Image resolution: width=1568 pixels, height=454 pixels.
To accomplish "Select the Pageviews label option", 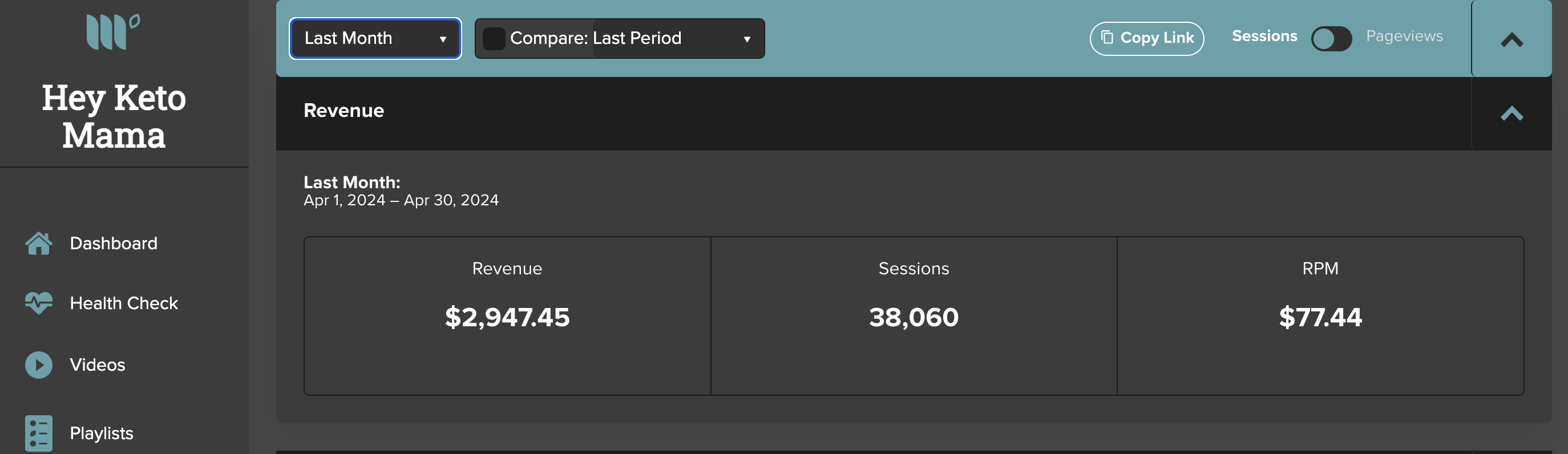I will point(1404,36).
